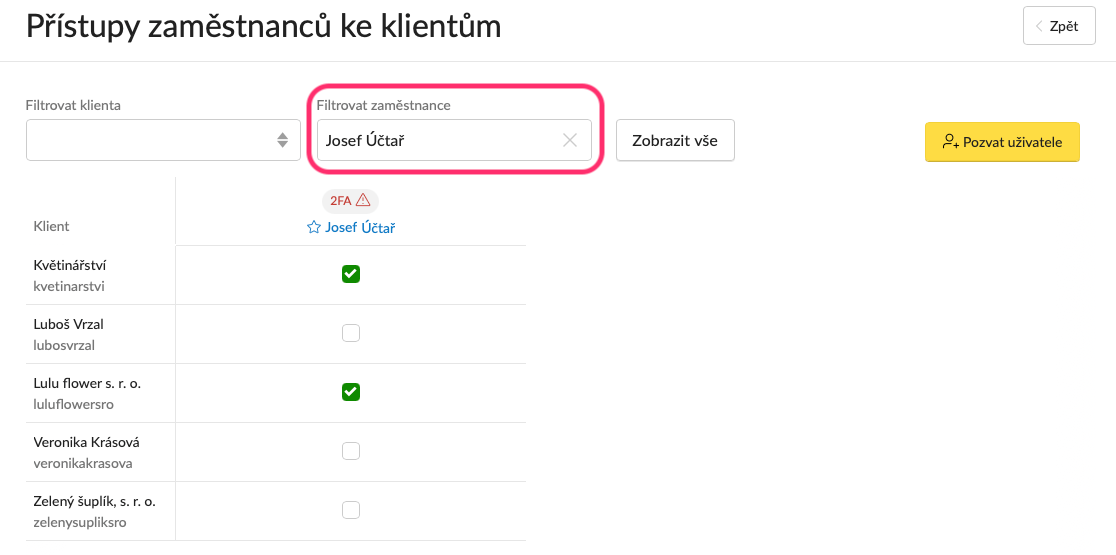Open the Filtrovat klienta dropdown arrows
This screenshot has height=555, width=1116.
(x=283, y=140)
